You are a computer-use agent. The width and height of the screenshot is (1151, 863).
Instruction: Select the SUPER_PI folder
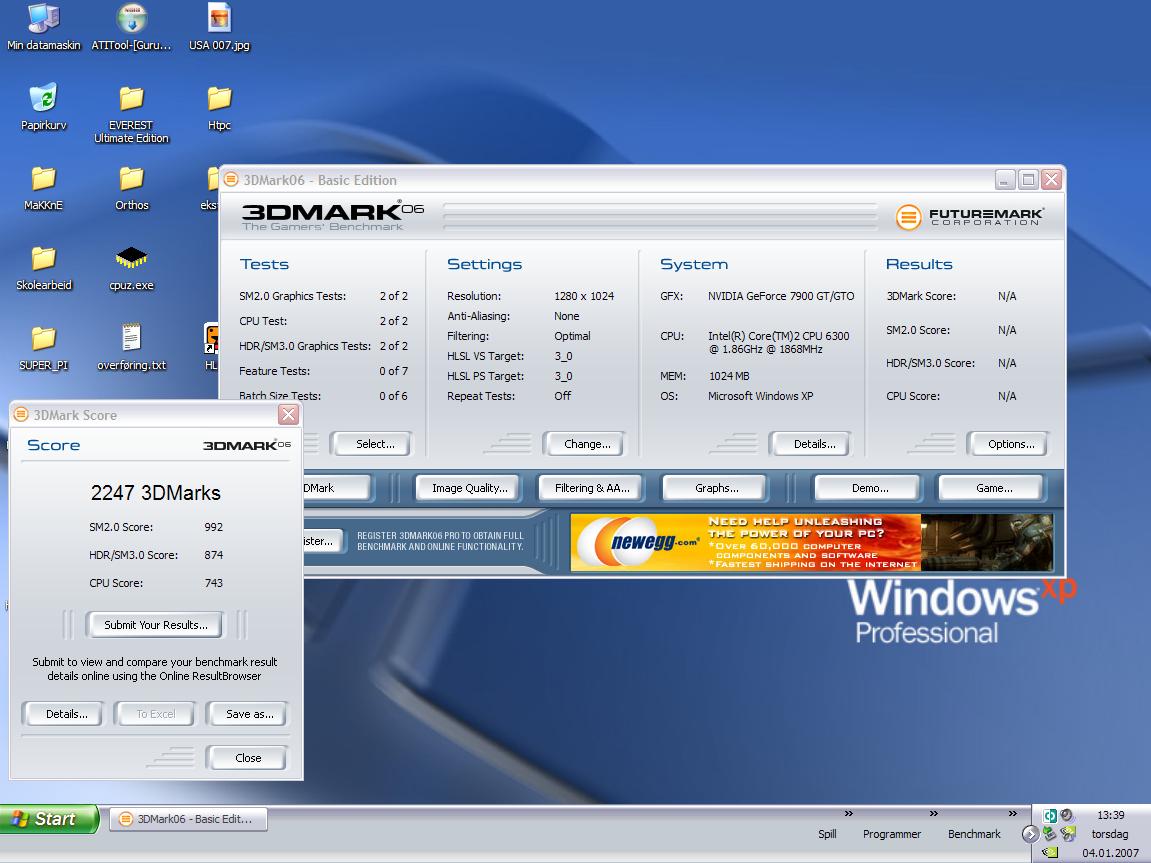click(43, 348)
